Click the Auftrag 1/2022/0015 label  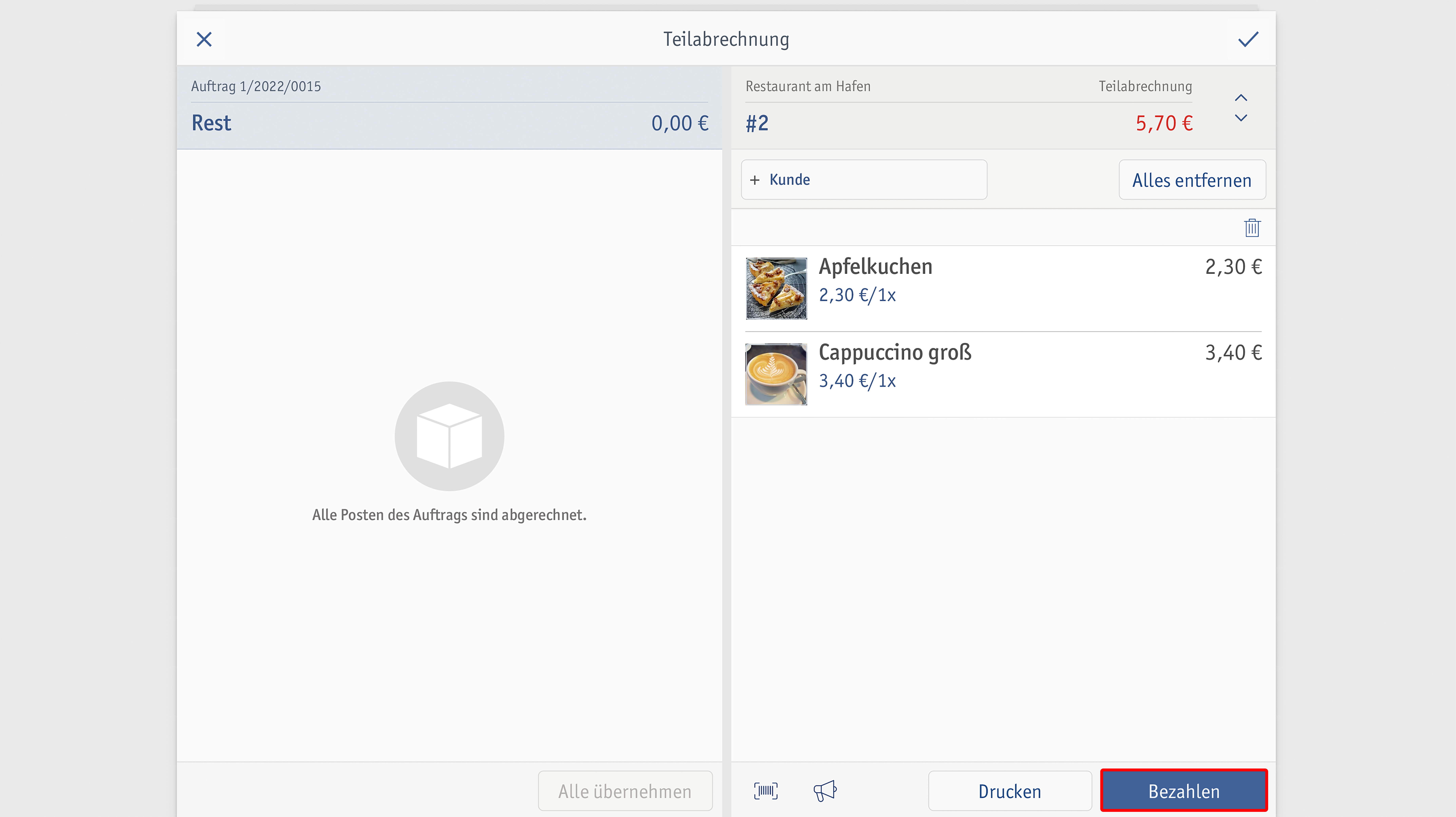click(x=256, y=87)
